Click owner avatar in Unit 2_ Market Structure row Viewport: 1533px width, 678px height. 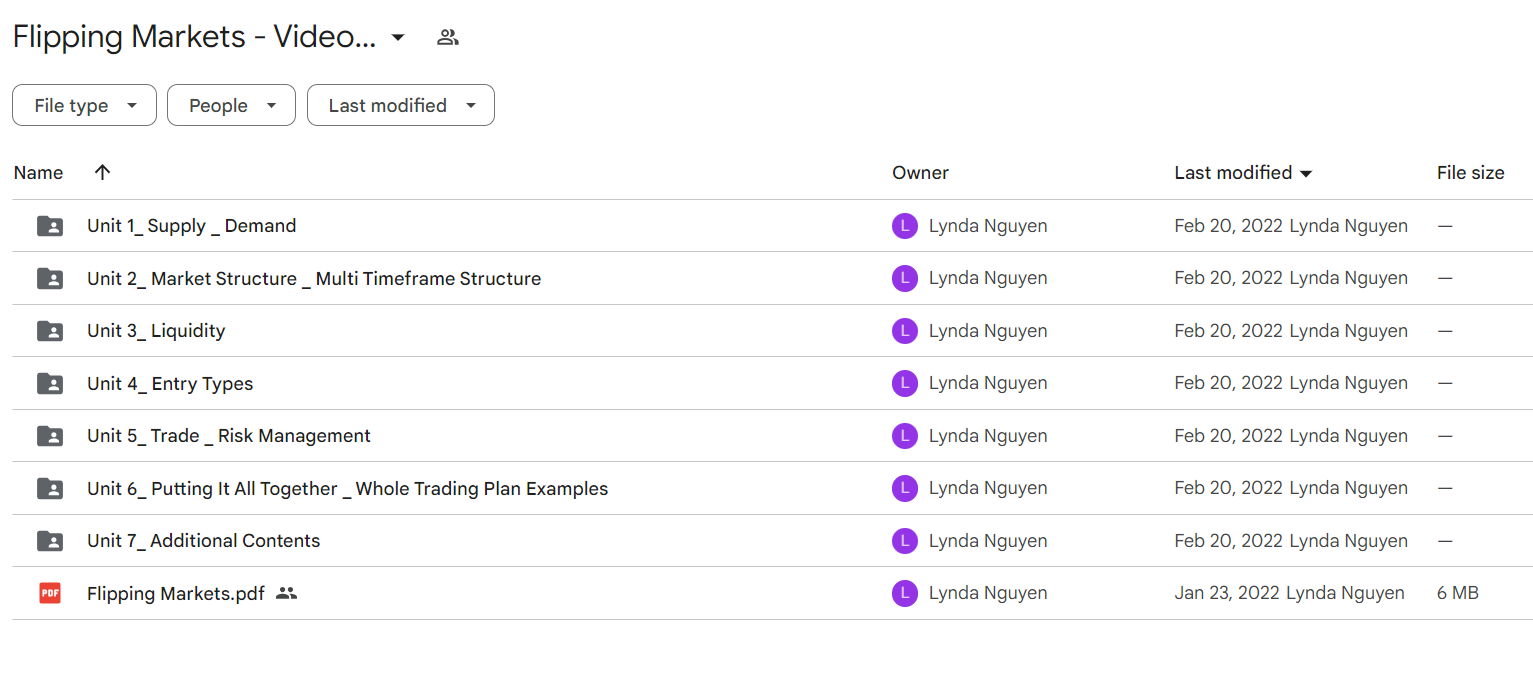904,278
